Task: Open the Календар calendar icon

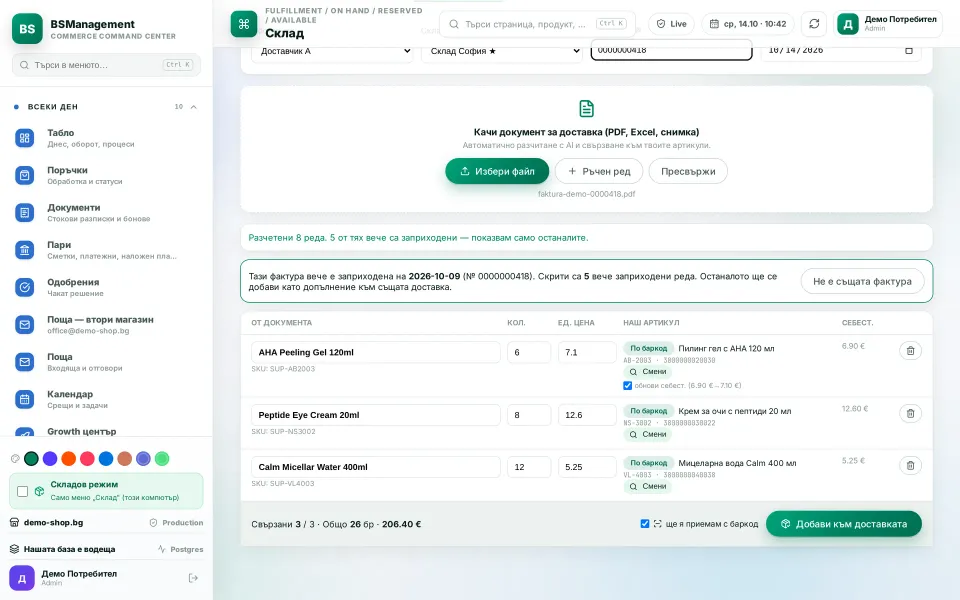Action: pos(24,399)
